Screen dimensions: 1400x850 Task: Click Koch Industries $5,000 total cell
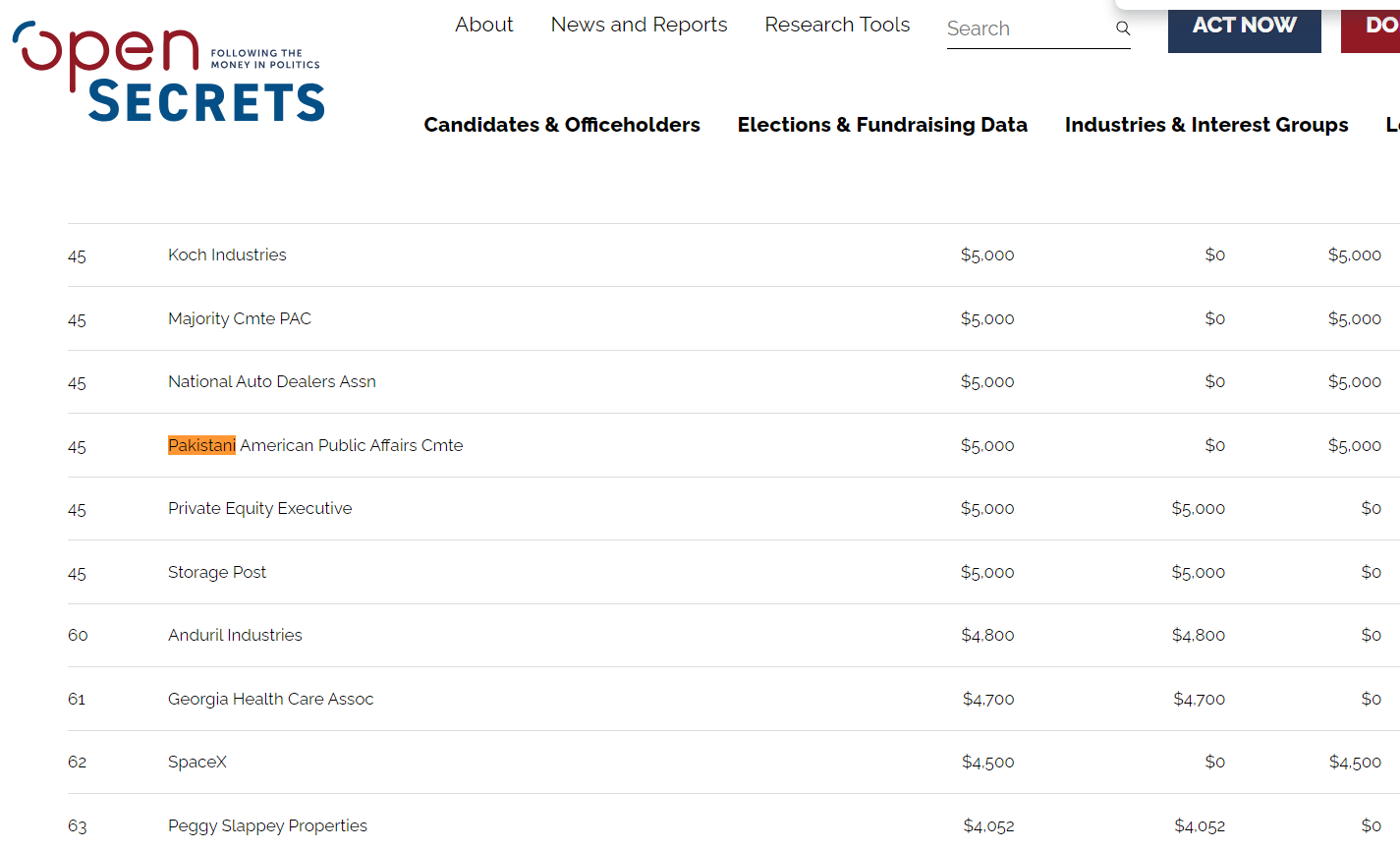(987, 255)
